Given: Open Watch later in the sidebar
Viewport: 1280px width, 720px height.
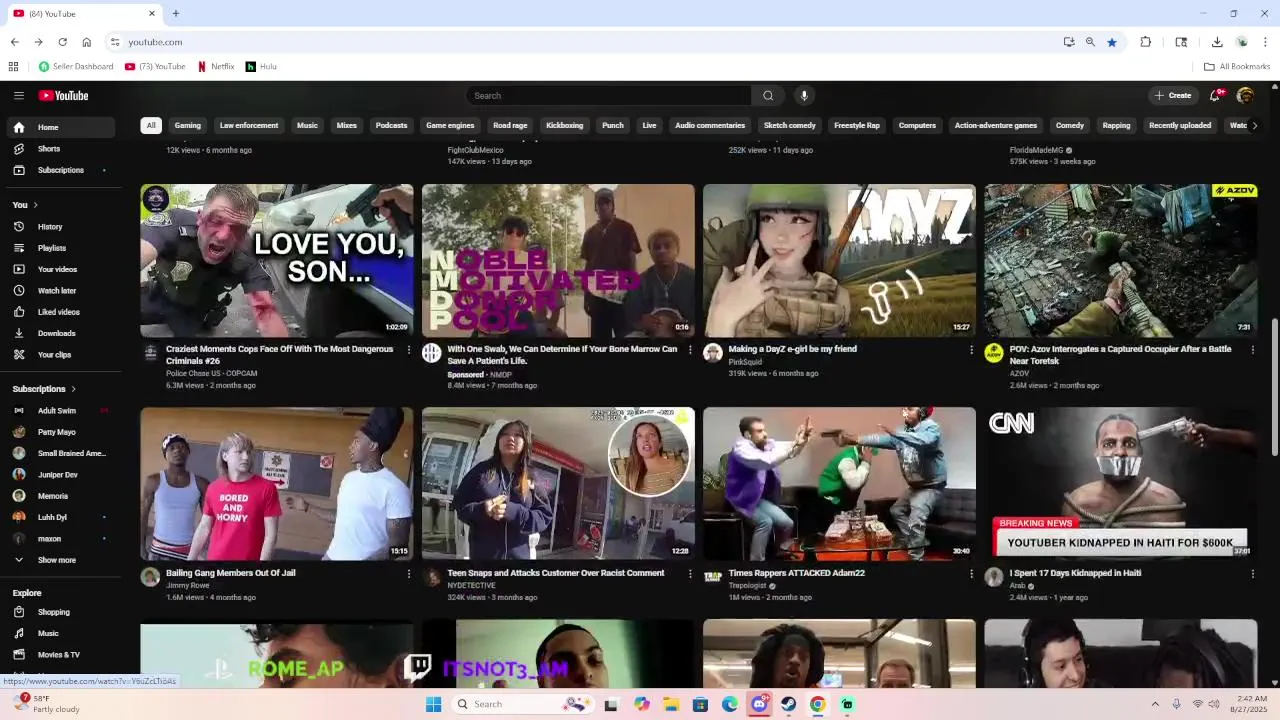Looking at the screenshot, I should tap(60, 290).
